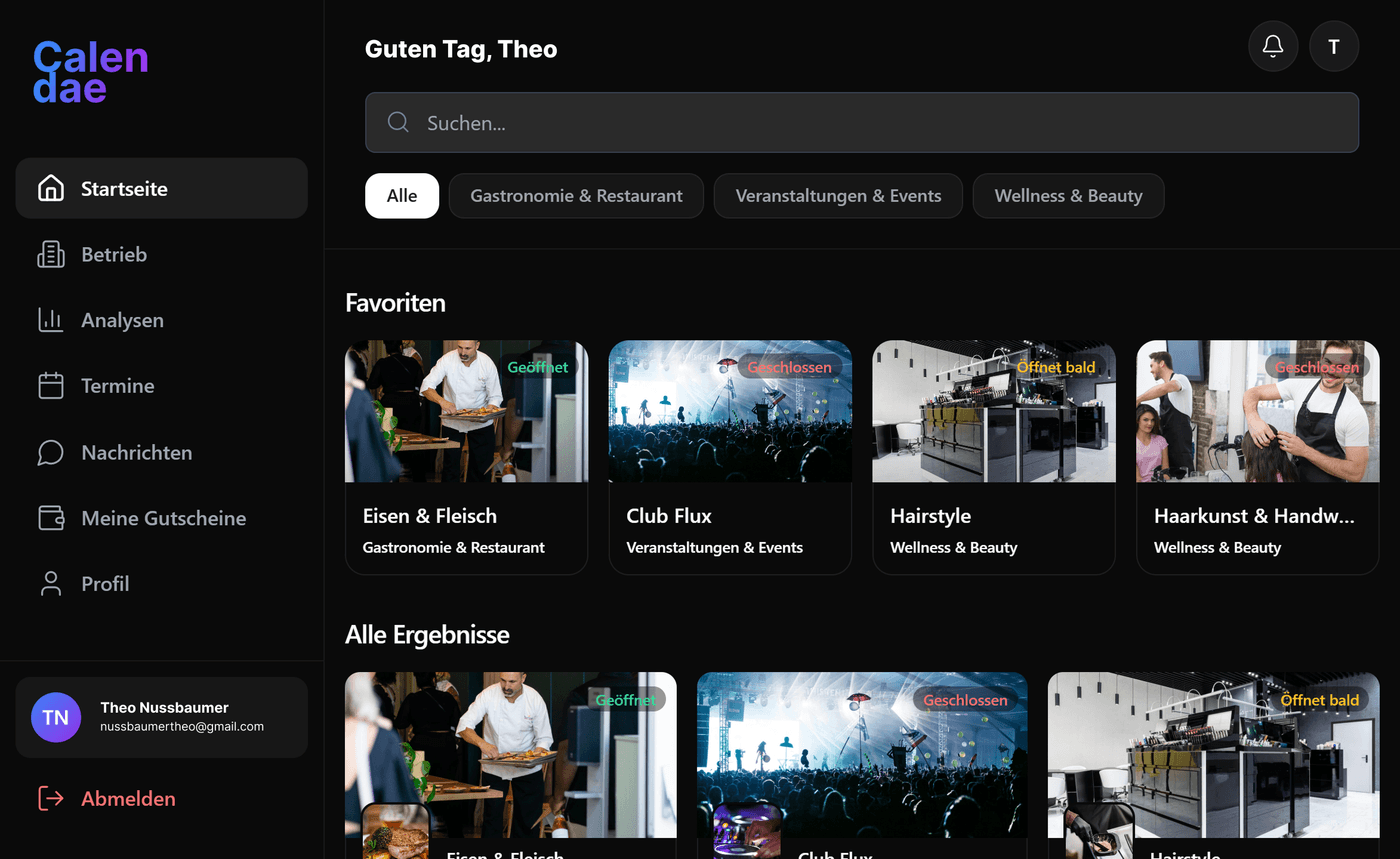Viewport: 1400px width, 859px height.
Task: Select the Betrieb building icon
Action: [50, 254]
